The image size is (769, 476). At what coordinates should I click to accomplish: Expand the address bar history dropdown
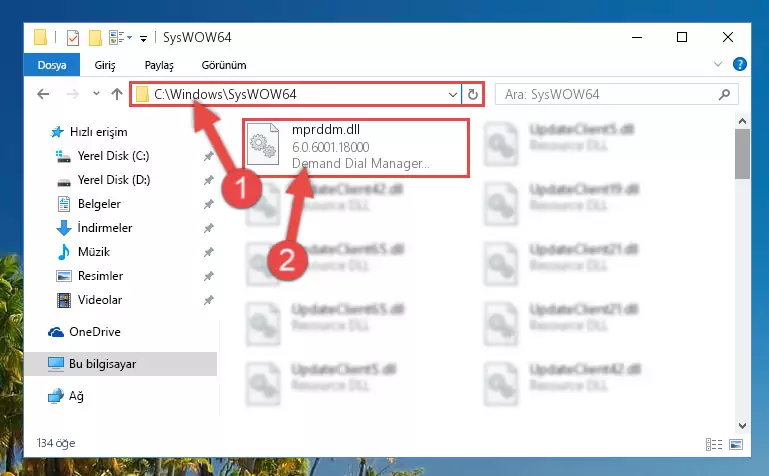coord(453,95)
